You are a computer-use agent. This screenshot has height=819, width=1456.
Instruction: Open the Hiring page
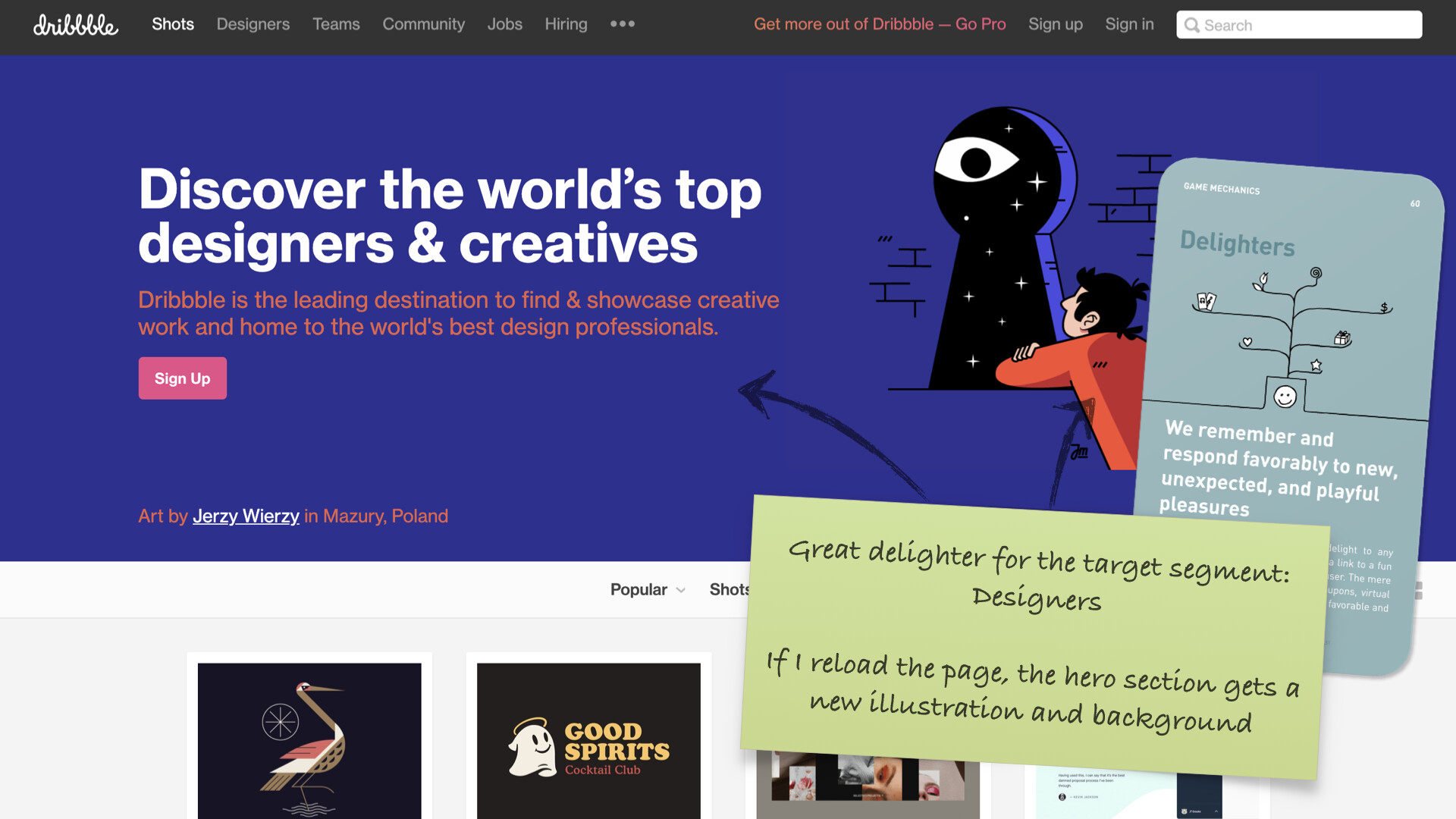[566, 24]
